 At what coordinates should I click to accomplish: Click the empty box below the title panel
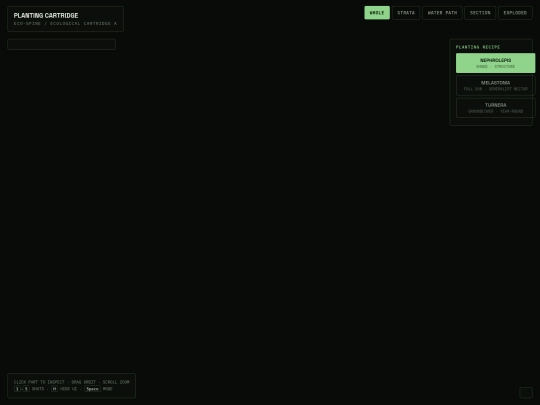click(x=61, y=44)
